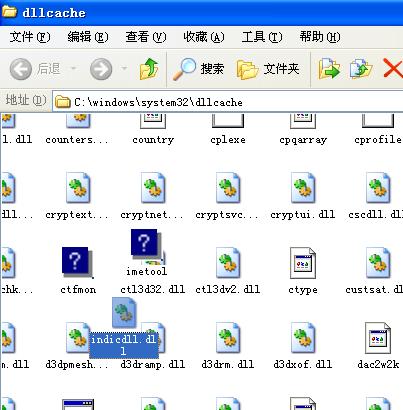Click the Copy To folder icon
This screenshot has width=403, height=410.
(x=361, y=69)
